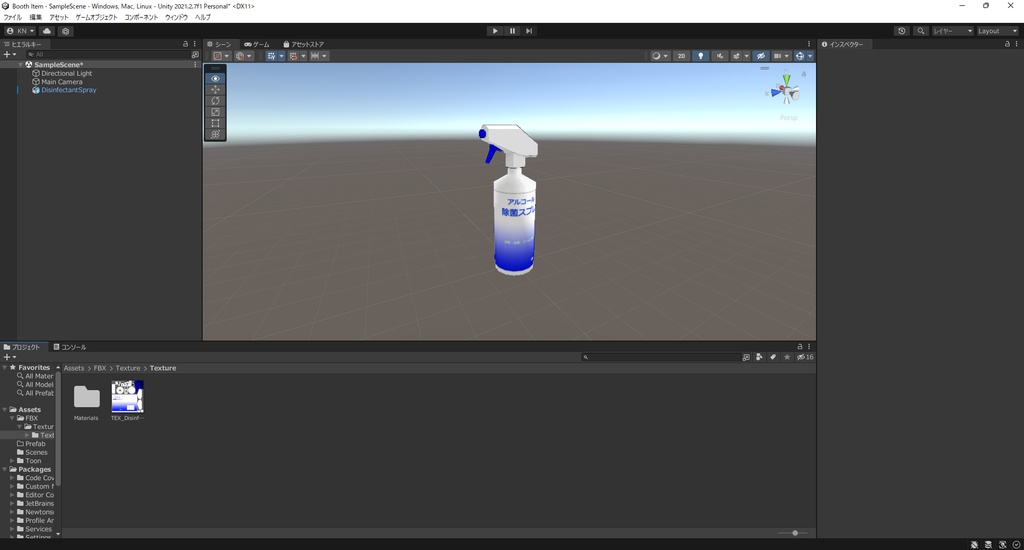Select the Rotate tool in scene overlay

pos(216,101)
